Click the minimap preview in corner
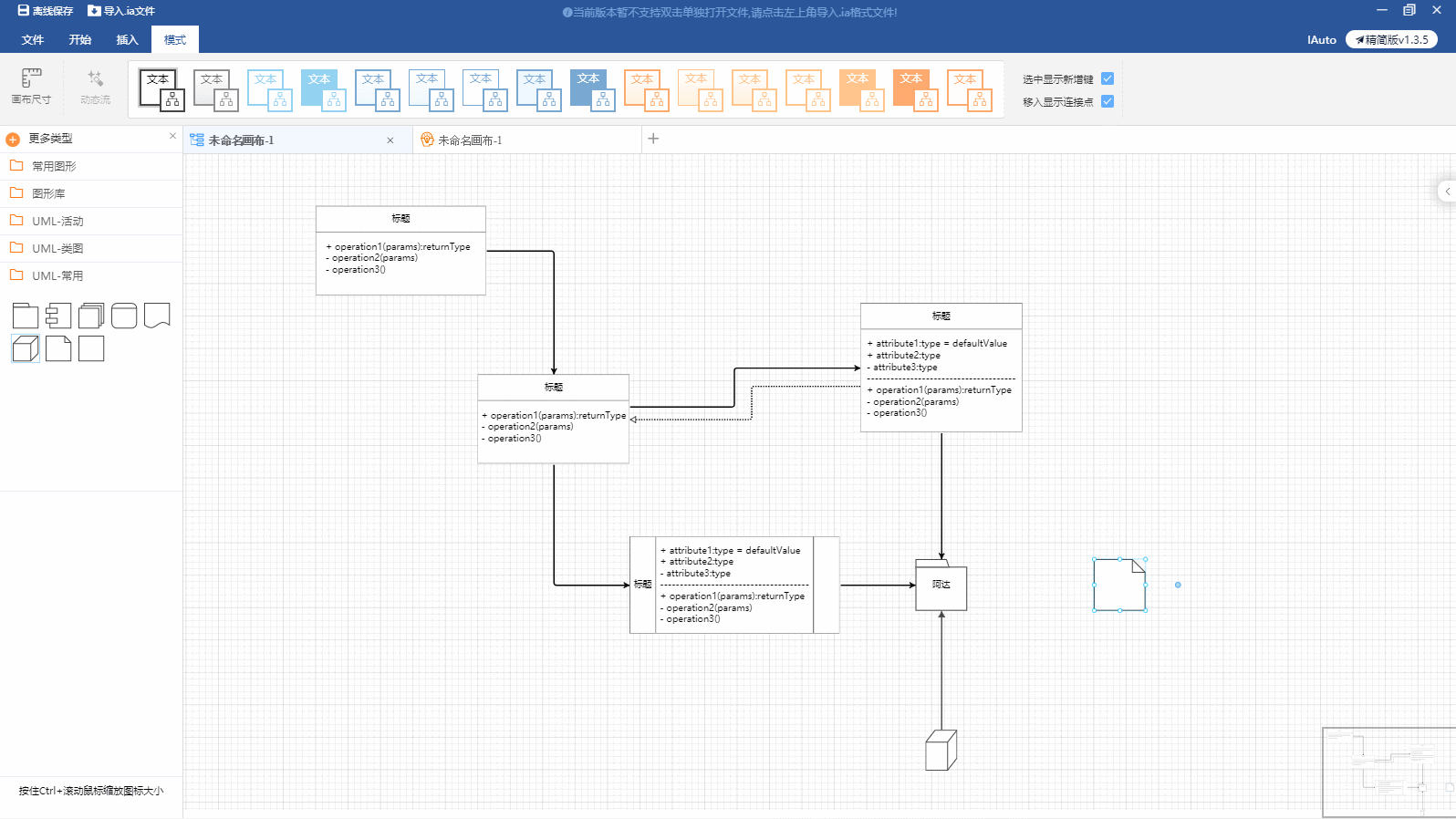The width and height of the screenshot is (1456, 819). point(1388,772)
